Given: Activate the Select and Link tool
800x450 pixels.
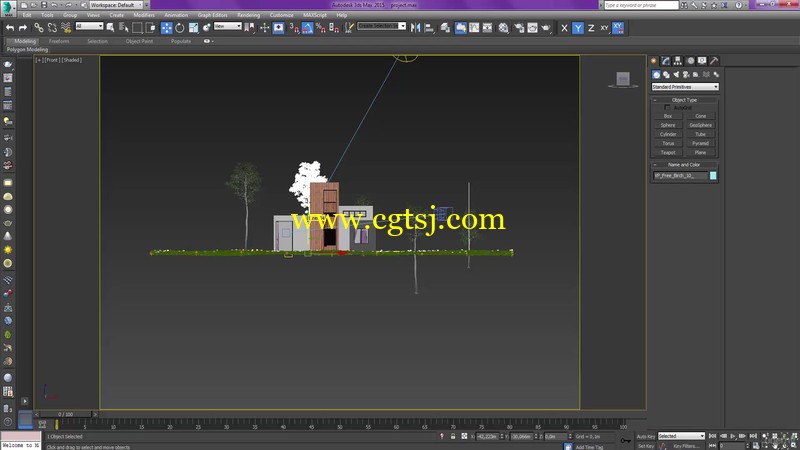Looking at the screenshot, I should pos(38,28).
